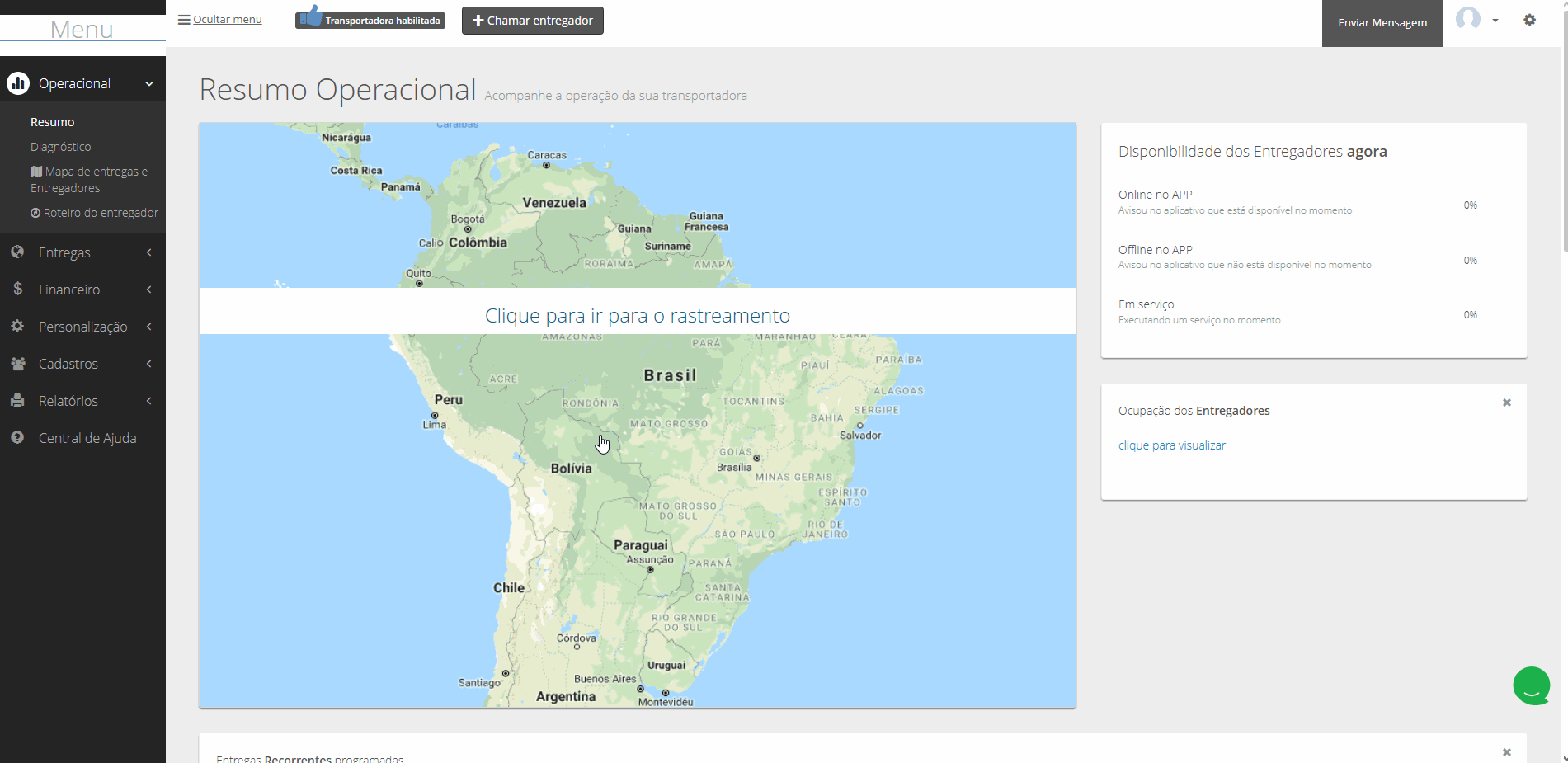The height and width of the screenshot is (763, 1568).
Task: Click the scrollbar down arrow
Action: (1565, 757)
